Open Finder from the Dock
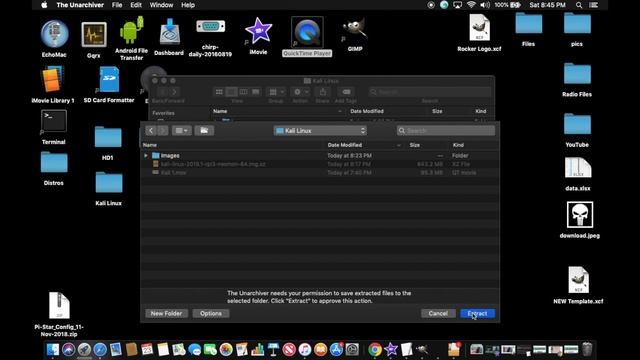 pyautogui.click(x=53, y=349)
